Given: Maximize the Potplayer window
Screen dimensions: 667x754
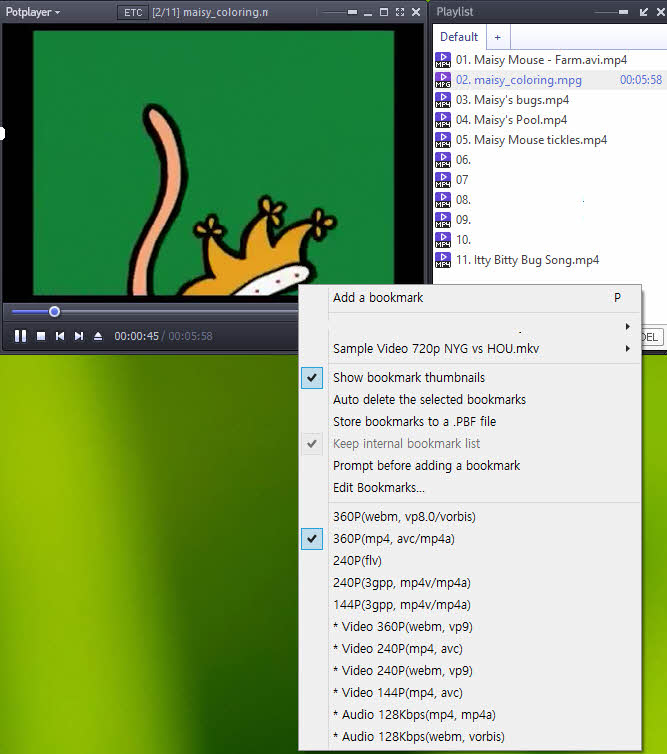Looking at the screenshot, I should pos(384,12).
